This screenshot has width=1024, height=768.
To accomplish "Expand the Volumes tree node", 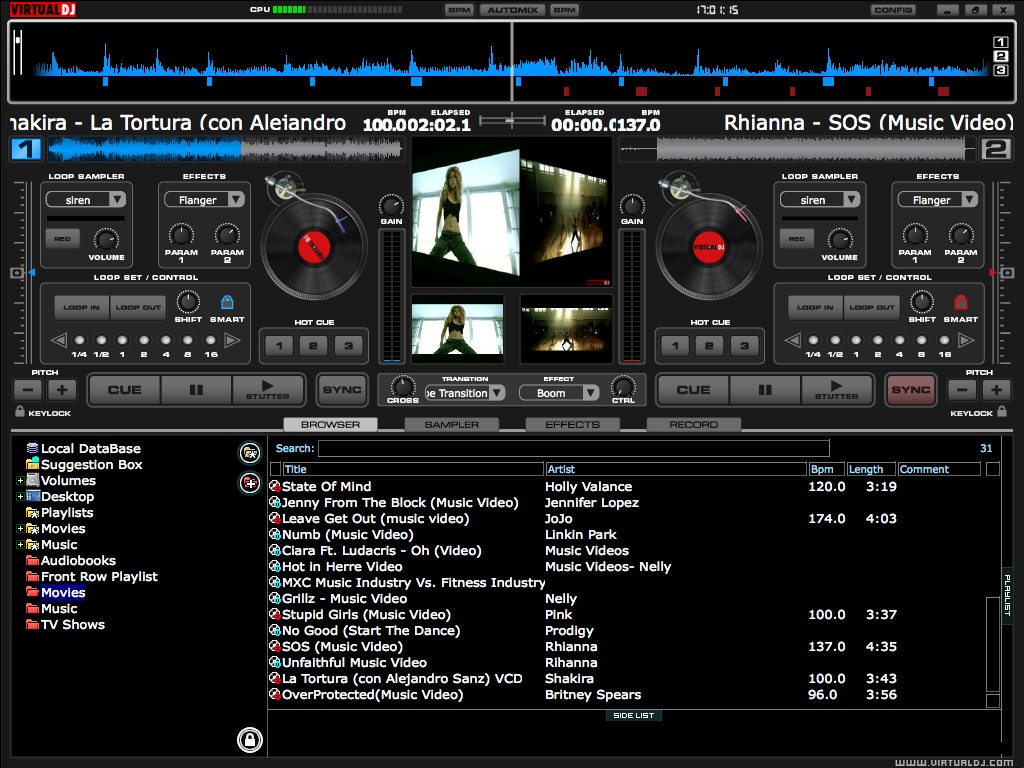I will (x=20, y=481).
